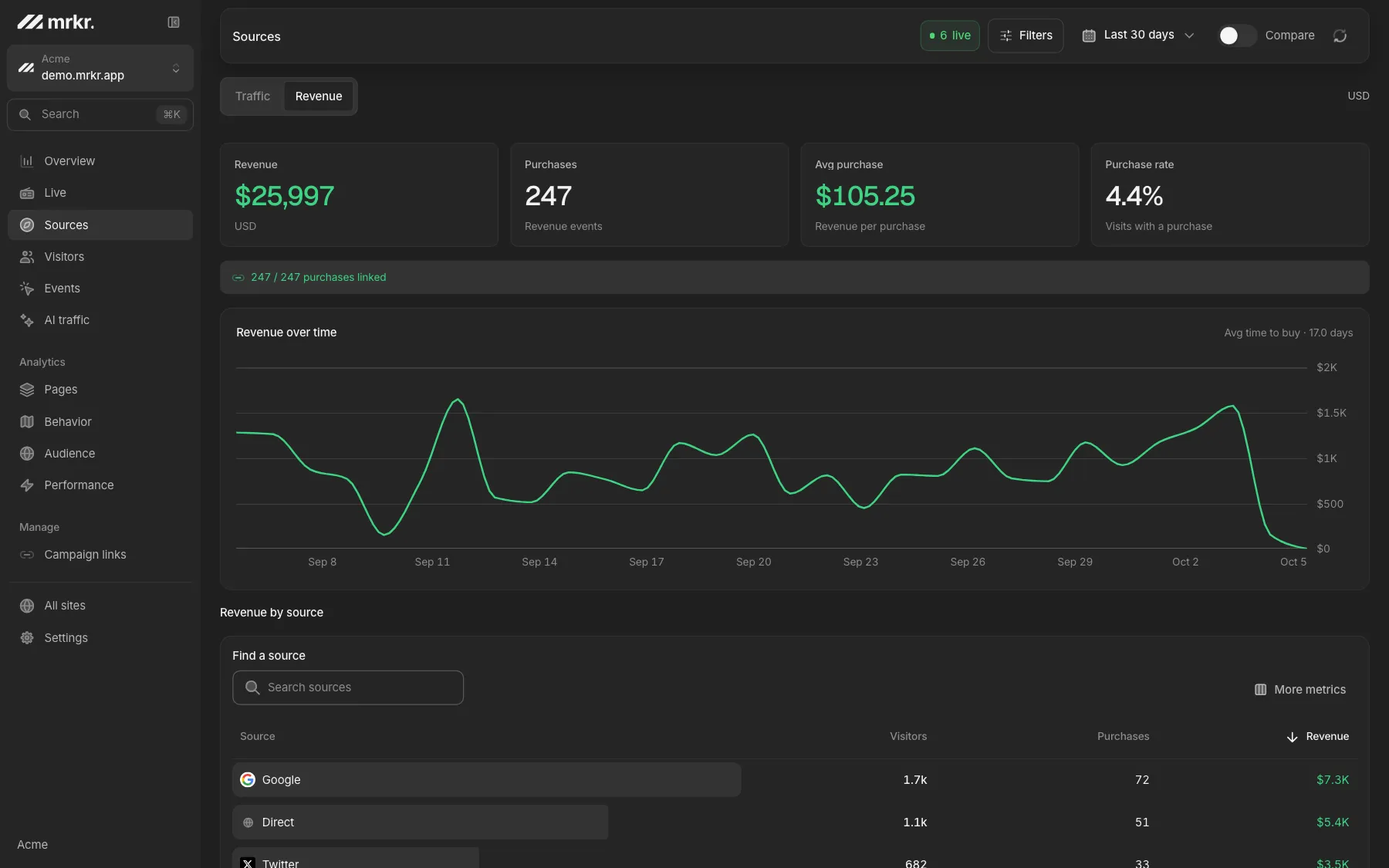Click the Revenue $25,997 card
This screenshot has height=868, width=1389.
coord(359,194)
